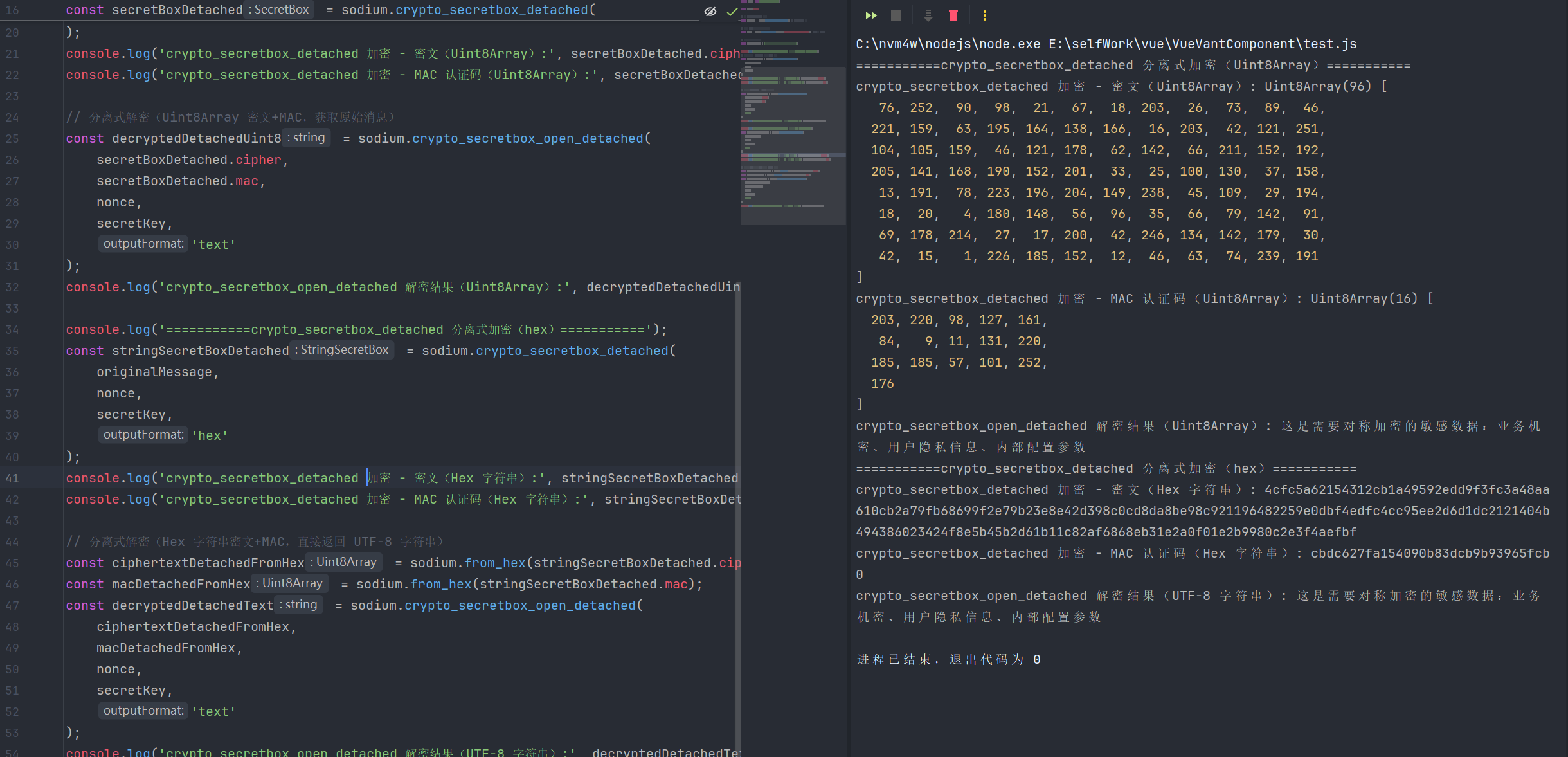
Task: Set breakpoint at line number 25 gutter
Action: (x=13, y=138)
